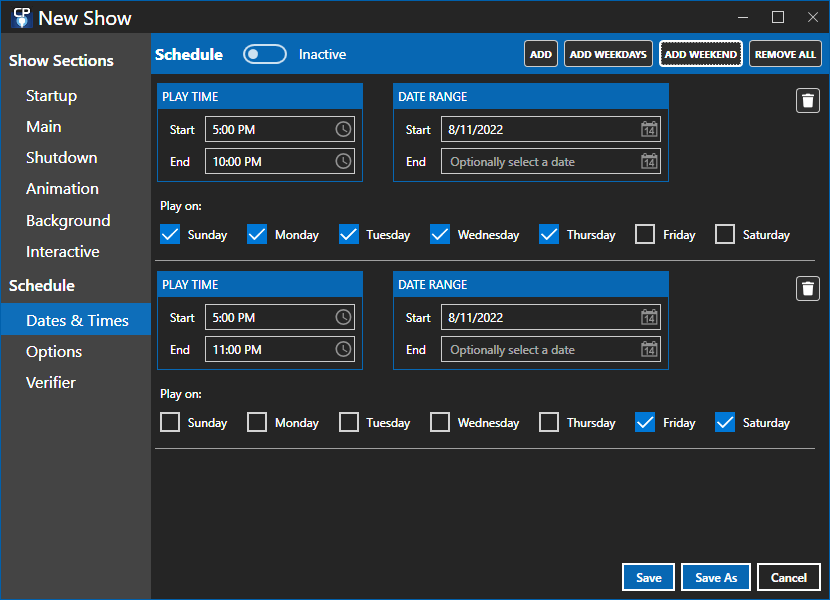Click the ADD schedule button
The height and width of the screenshot is (600, 830).
pos(540,54)
